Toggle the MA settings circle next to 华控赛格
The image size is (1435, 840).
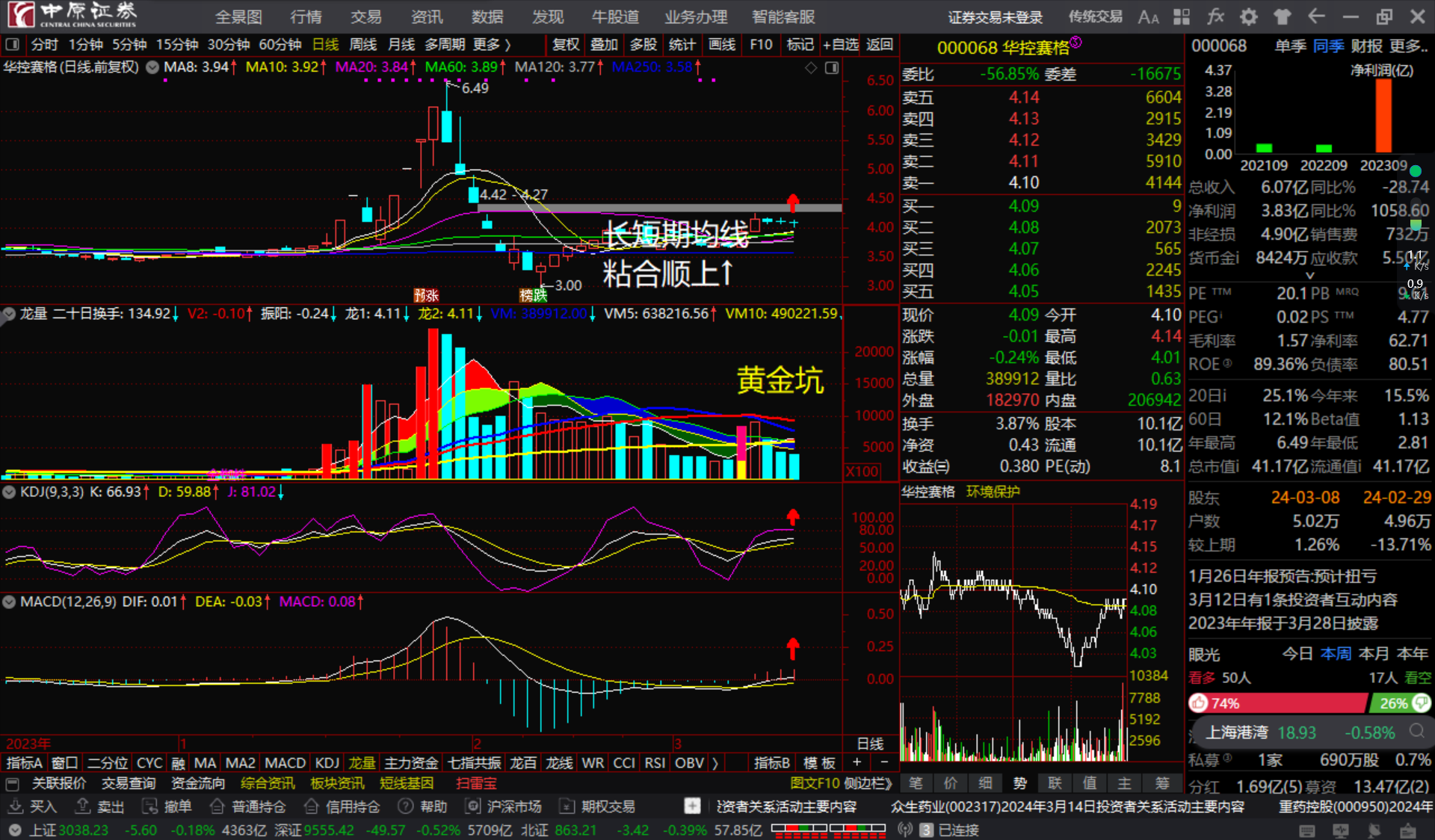point(152,67)
